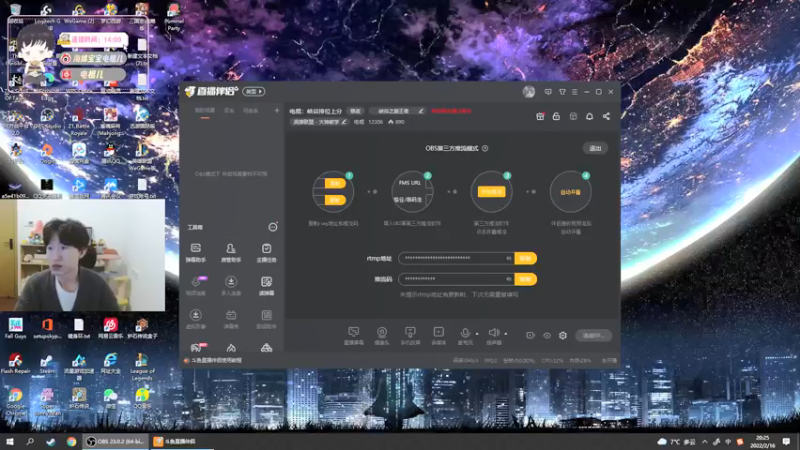Add a new scene with plus icon

pos(277,110)
